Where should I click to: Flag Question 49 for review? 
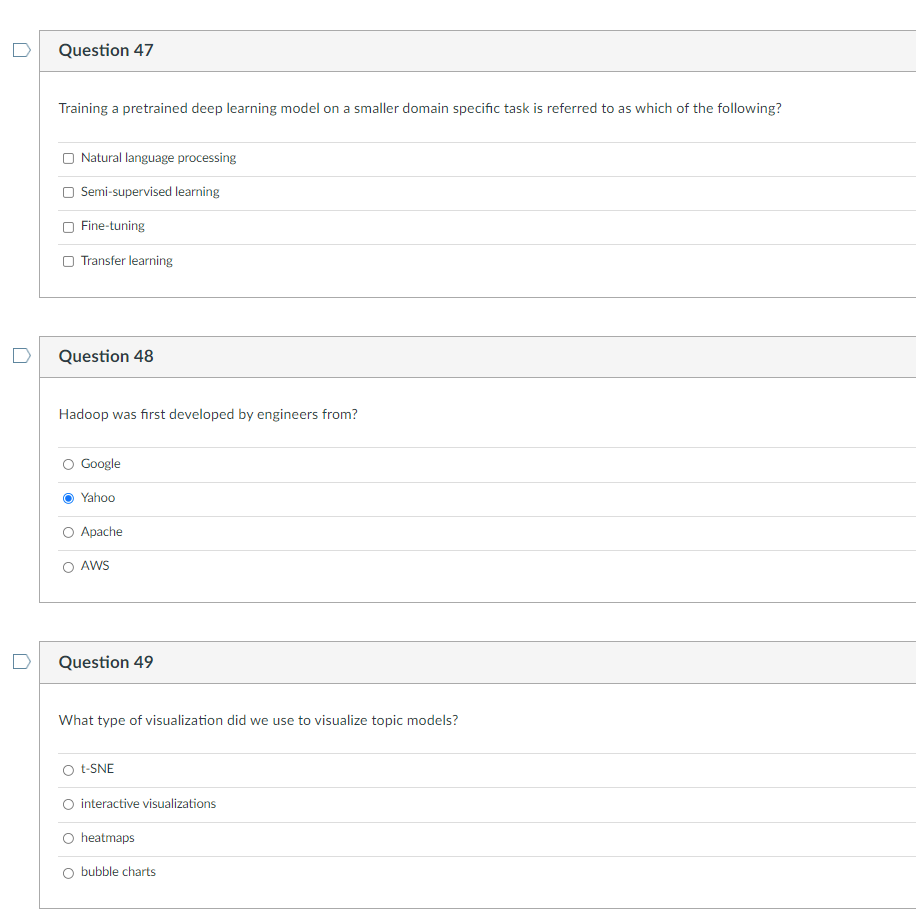[x=21, y=662]
